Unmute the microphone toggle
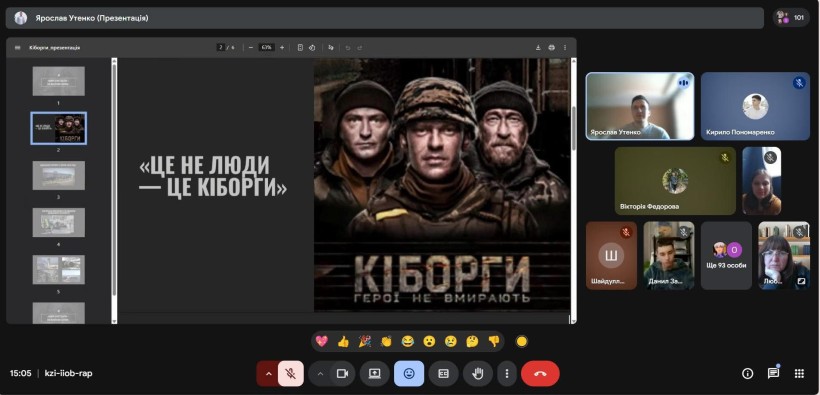The image size is (820, 395). (290, 374)
